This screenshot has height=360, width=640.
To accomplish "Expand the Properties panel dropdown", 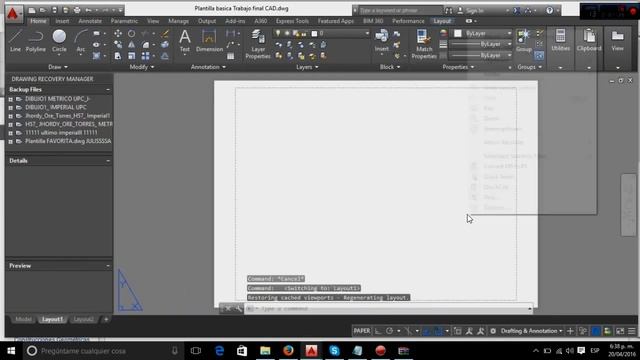I will pos(458,67).
